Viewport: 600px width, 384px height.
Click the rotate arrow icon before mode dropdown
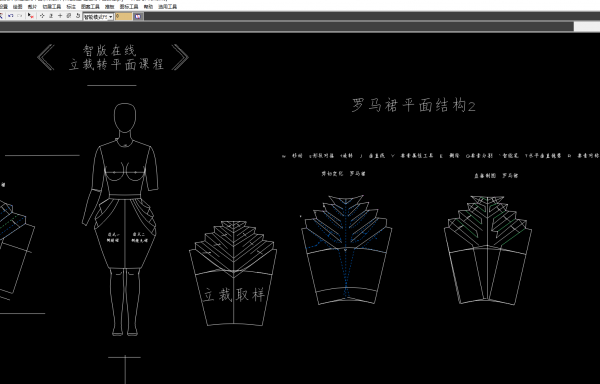(x=78, y=16)
